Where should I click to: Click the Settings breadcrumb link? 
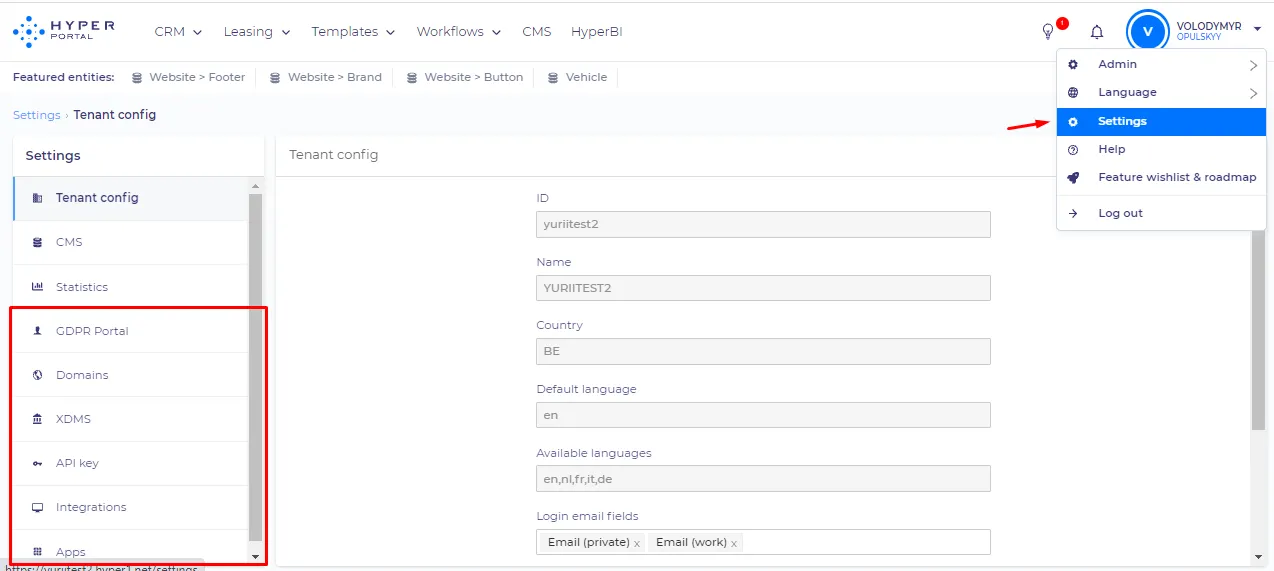(37, 115)
